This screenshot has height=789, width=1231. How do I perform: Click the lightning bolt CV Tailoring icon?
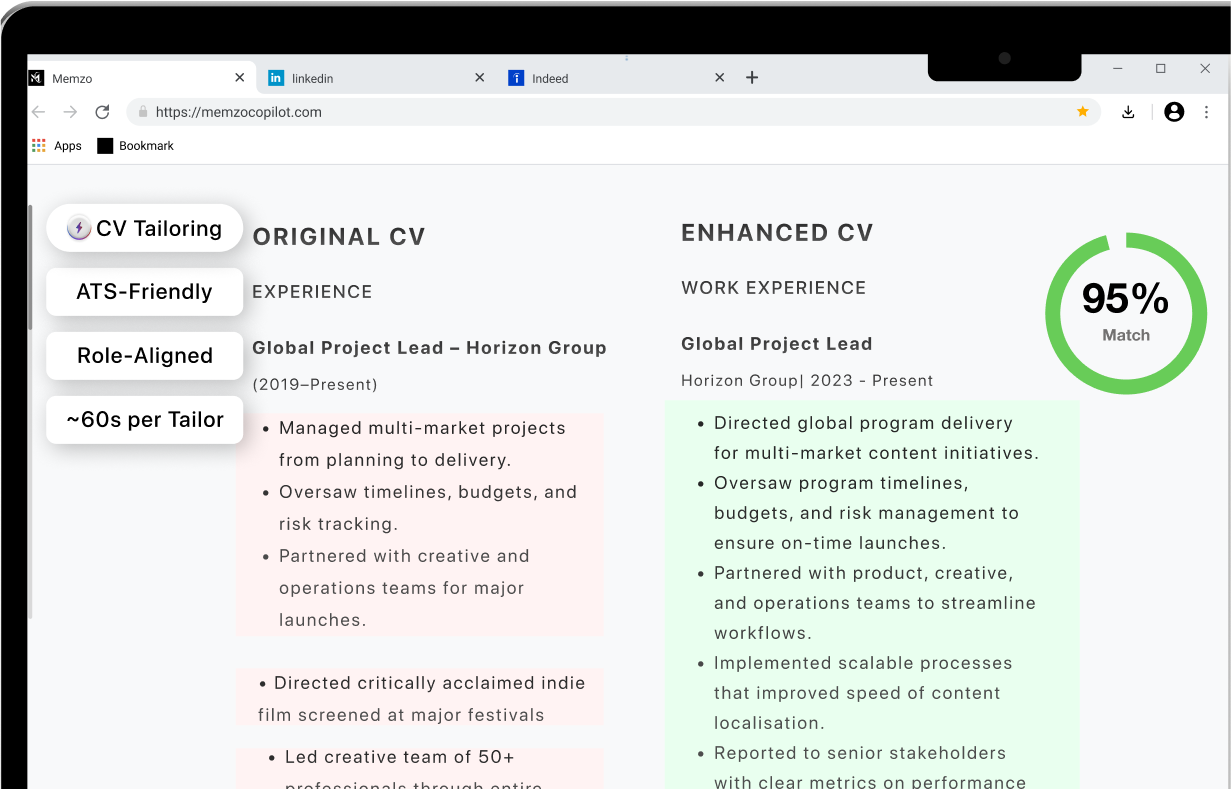point(79,228)
